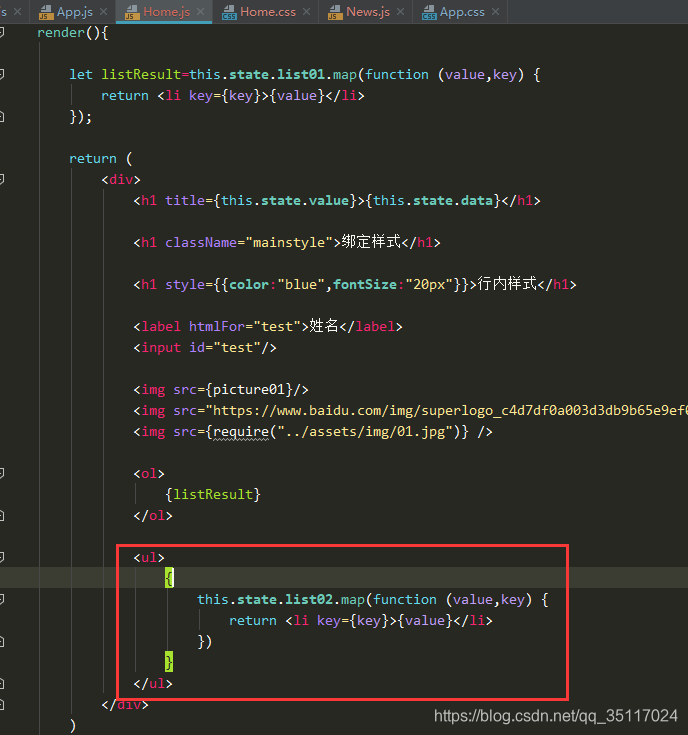The width and height of the screenshot is (688, 735).
Task: Close the App.js tab
Action: tap(104, 12)
